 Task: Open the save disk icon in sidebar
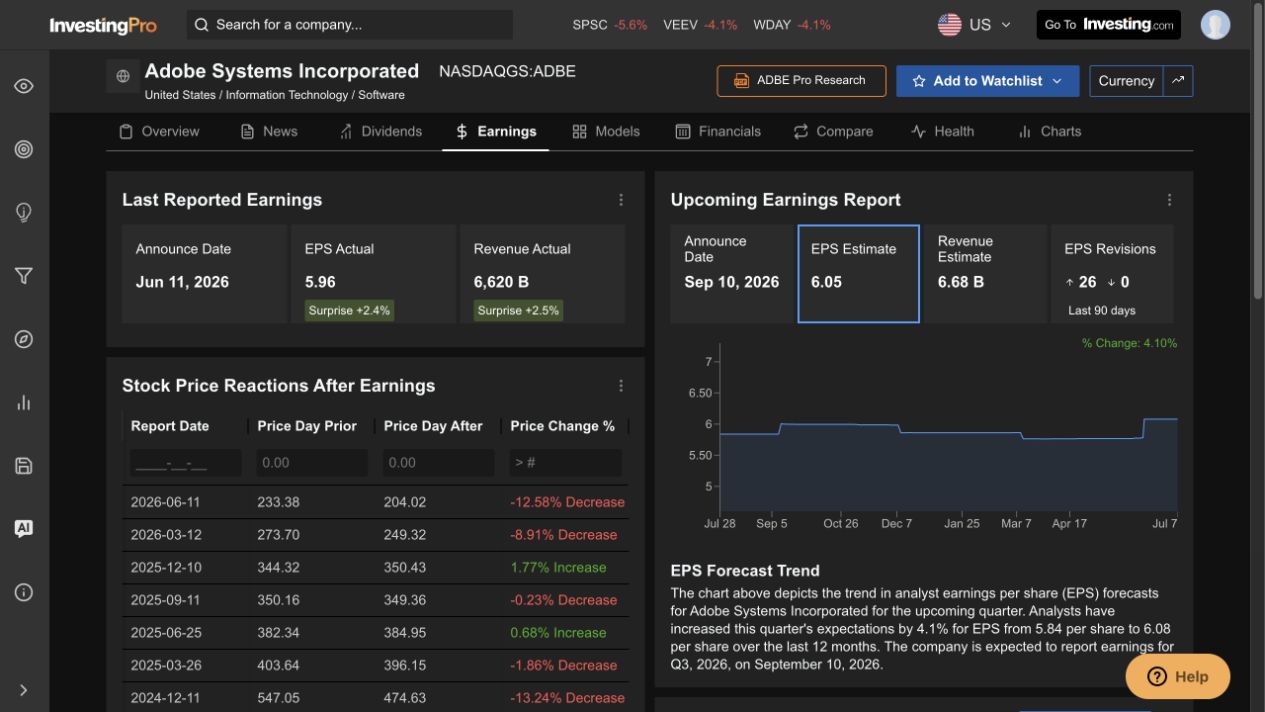point(24,466)
